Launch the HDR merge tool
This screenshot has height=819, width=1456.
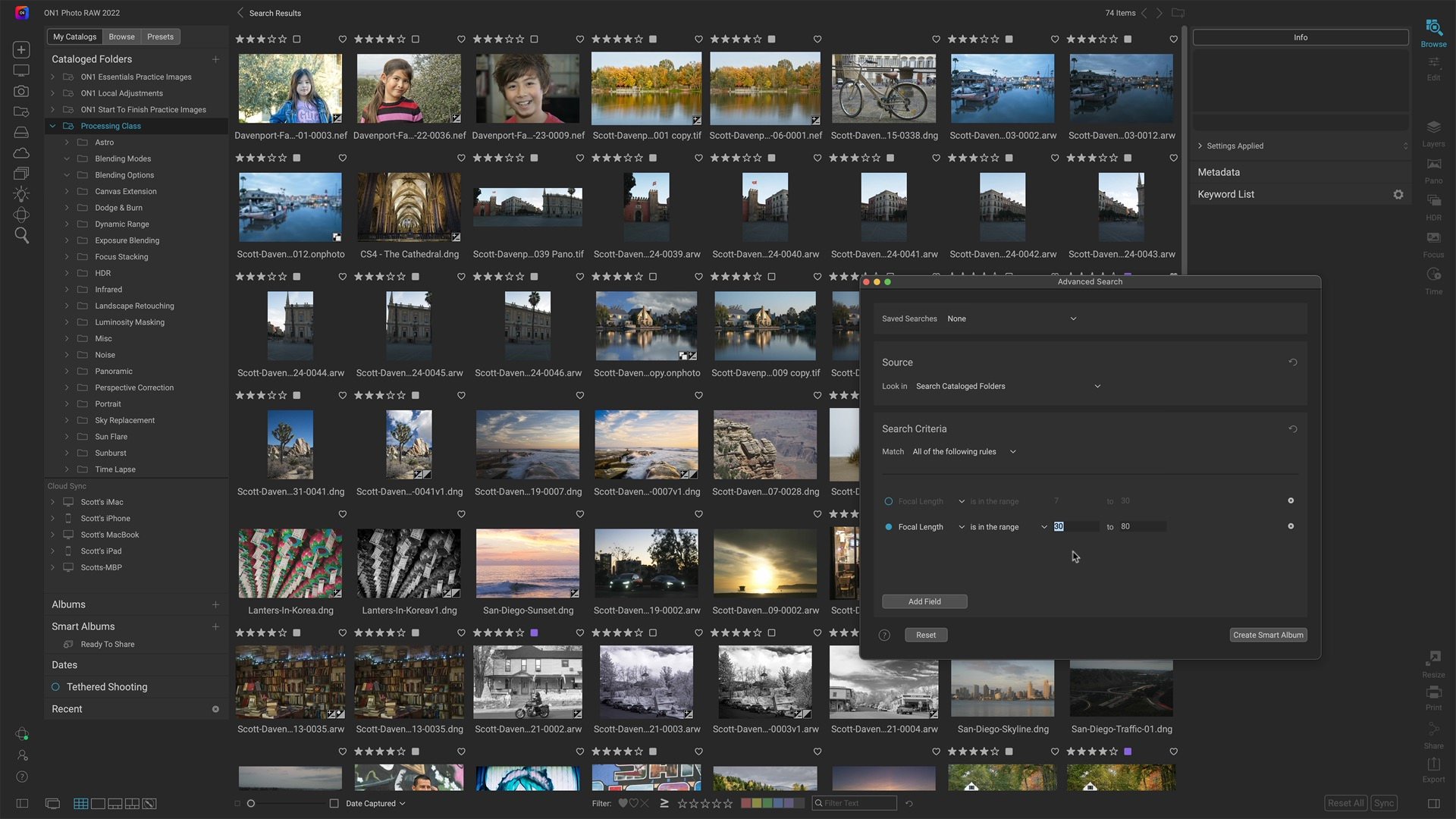tap(1433, 206)
